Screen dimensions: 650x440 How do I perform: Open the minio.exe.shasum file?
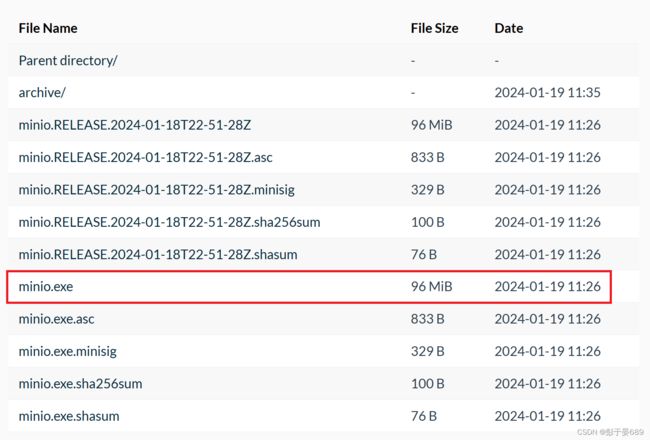(69, 416)
